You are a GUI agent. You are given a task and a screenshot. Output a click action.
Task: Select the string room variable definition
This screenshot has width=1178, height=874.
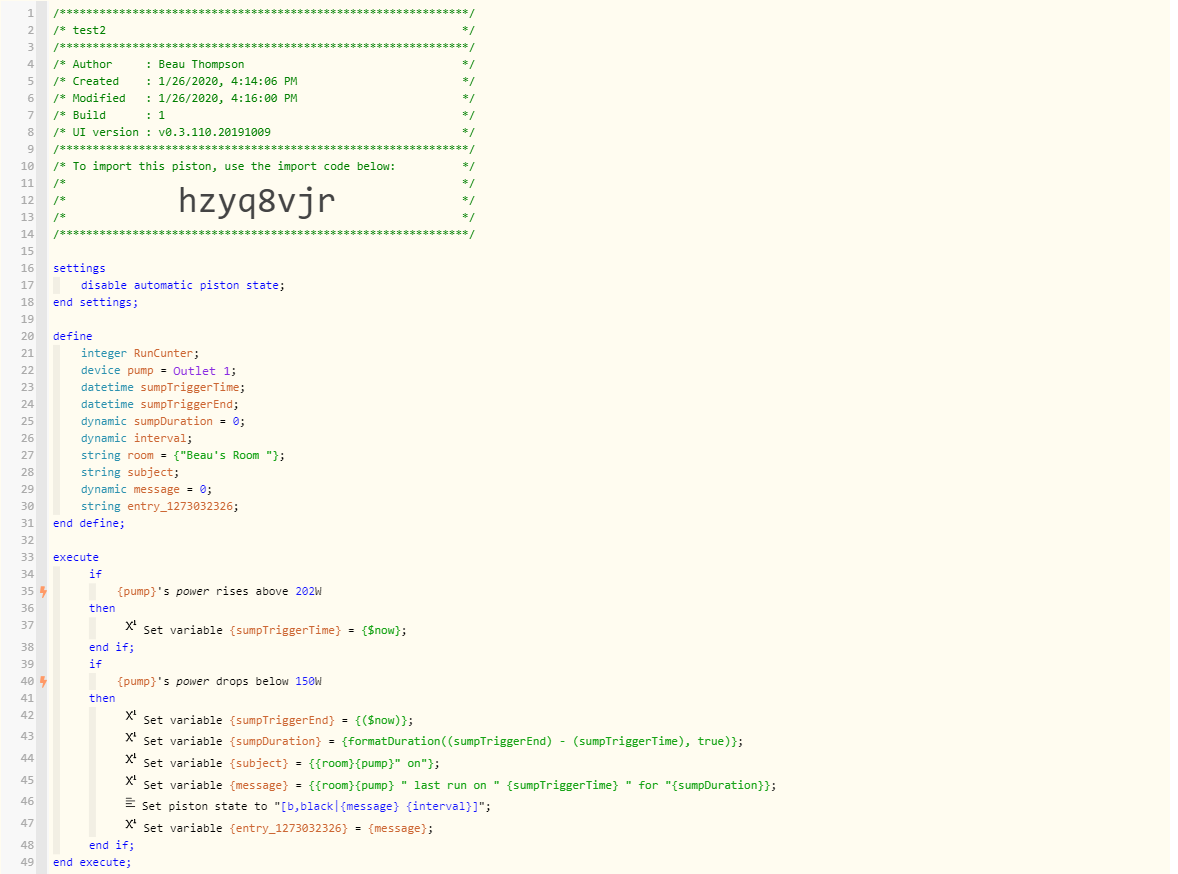click(183, 455)
